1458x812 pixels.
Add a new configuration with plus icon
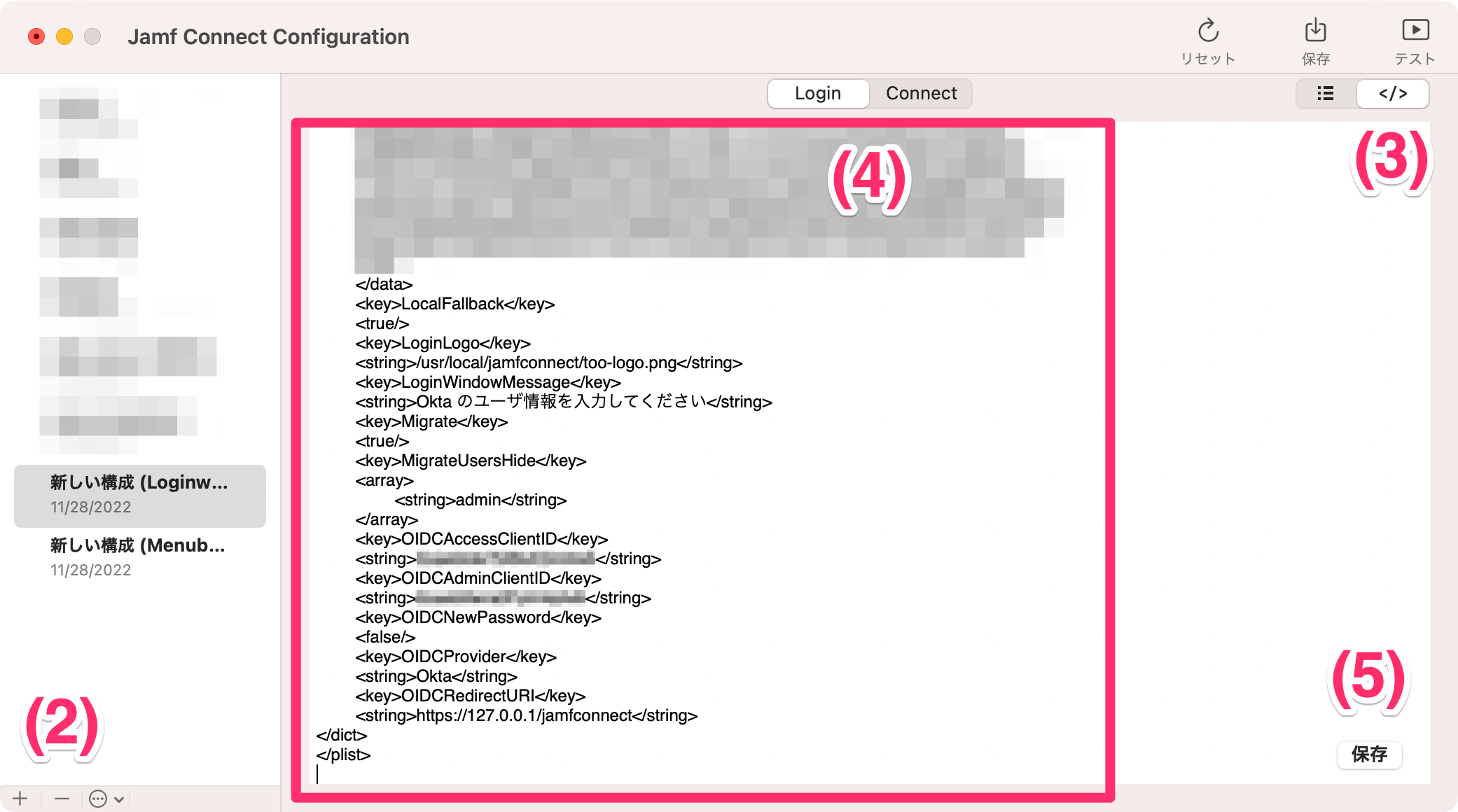20,799
